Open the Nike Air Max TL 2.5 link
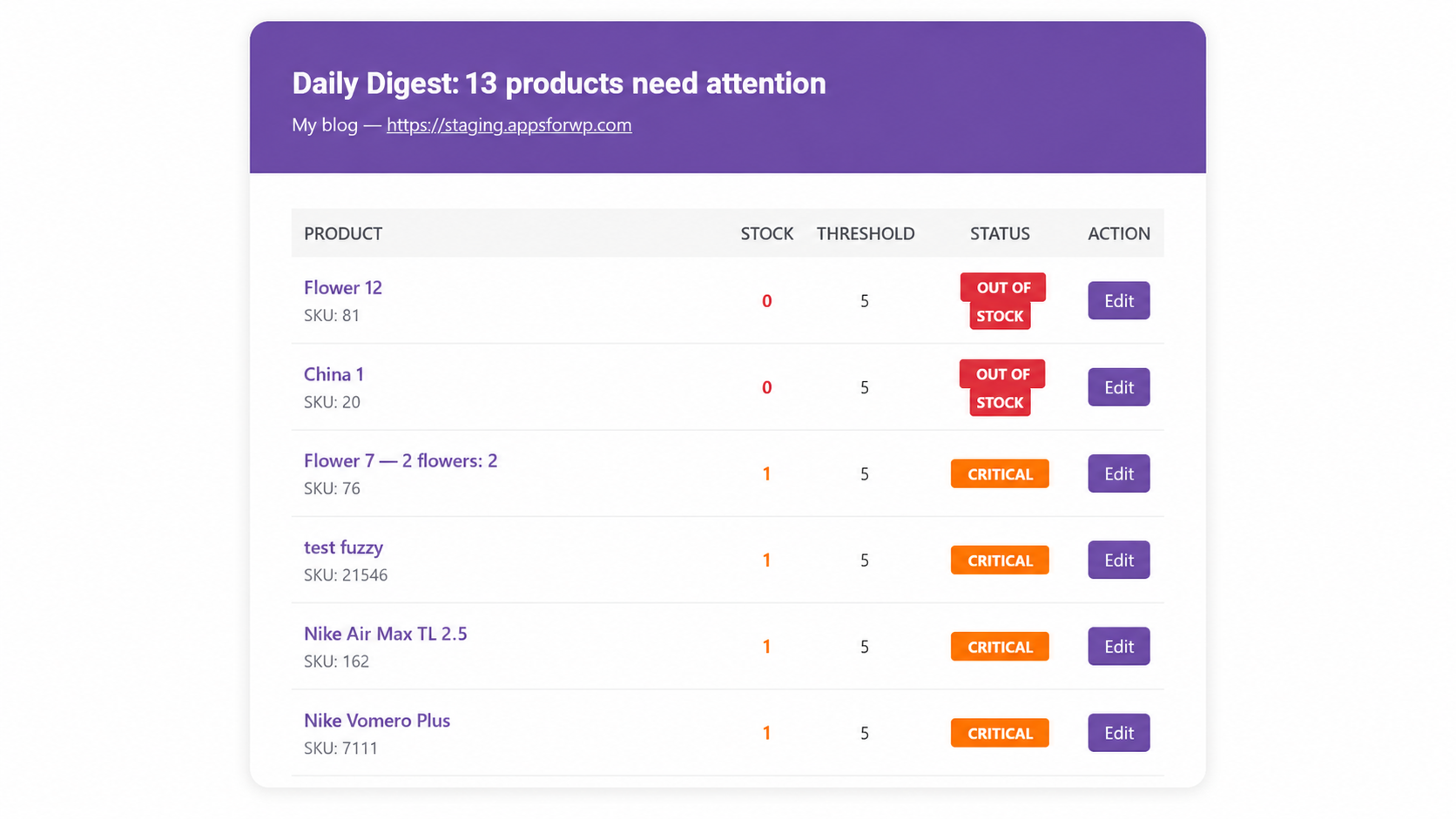 [x=385, y=634]
